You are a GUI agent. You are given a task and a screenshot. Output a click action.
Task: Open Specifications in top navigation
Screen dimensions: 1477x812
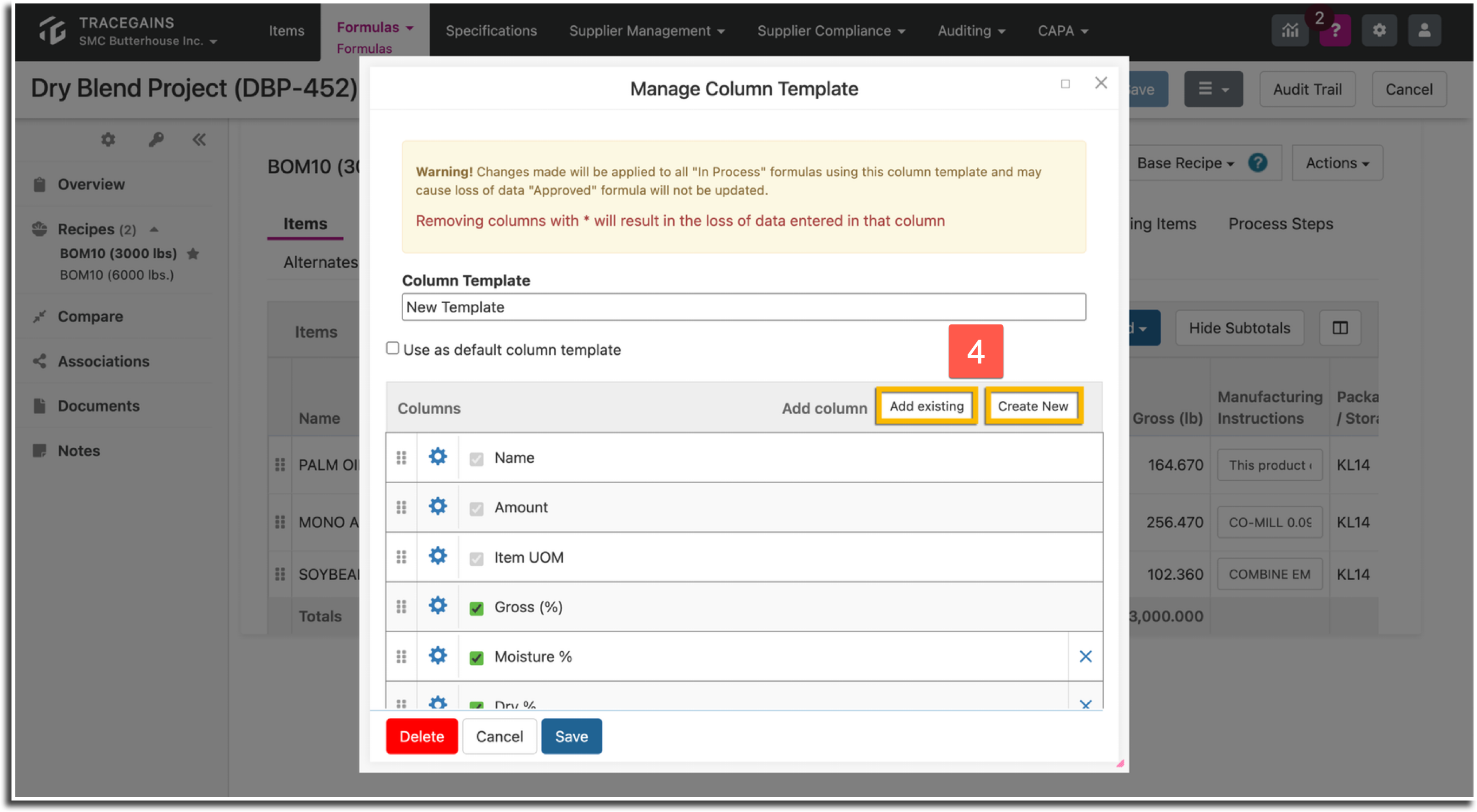pos(491,30)
